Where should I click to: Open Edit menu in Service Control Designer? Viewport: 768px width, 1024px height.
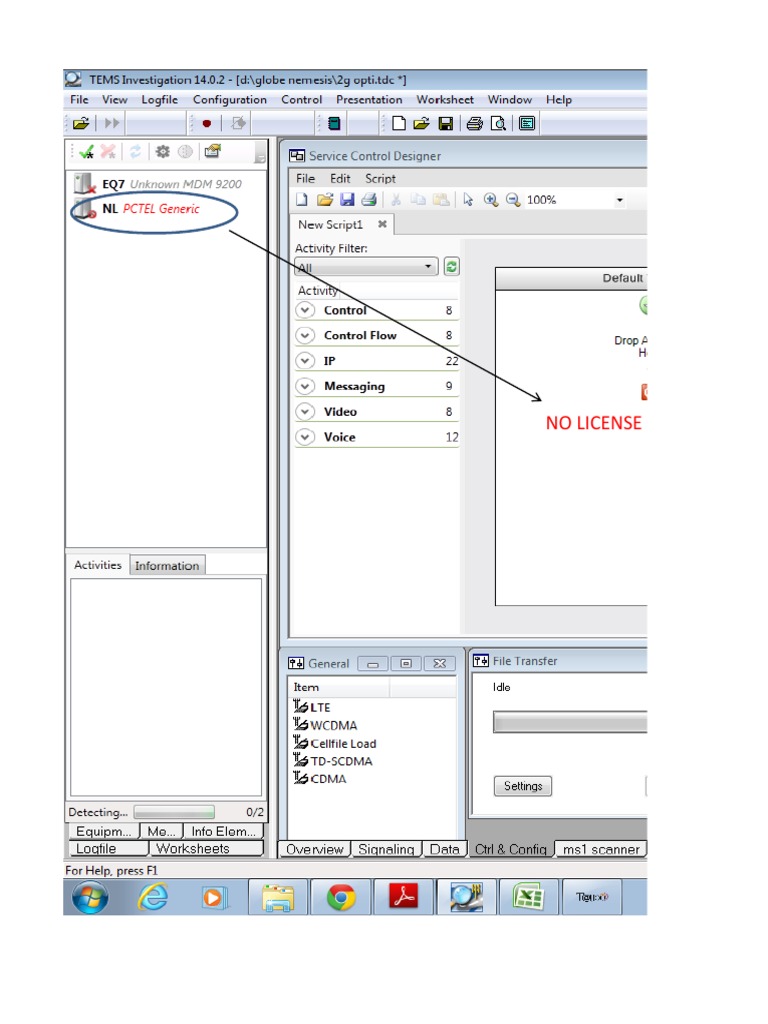pos(340,178)
